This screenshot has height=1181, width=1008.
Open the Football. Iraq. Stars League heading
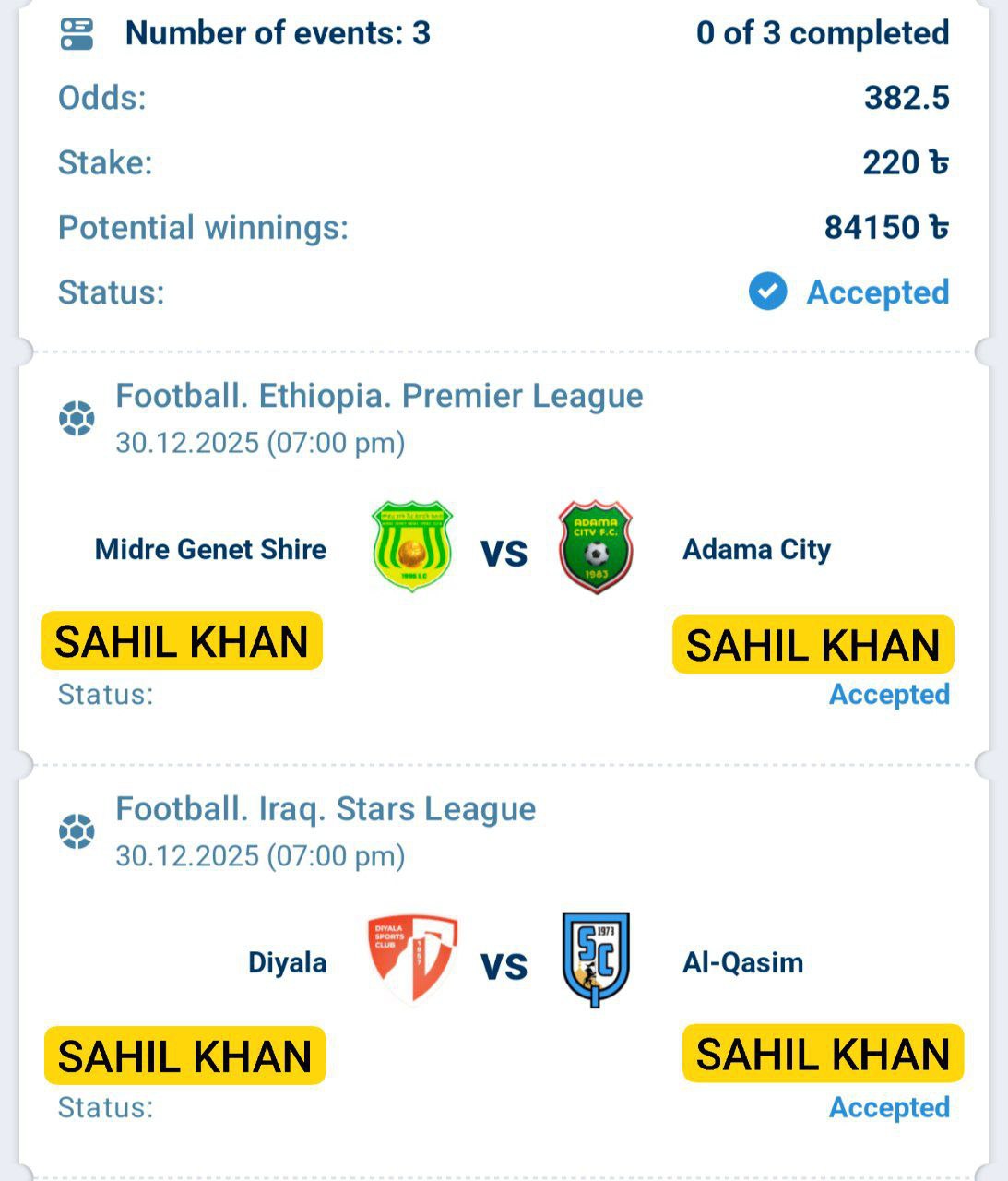326,809
